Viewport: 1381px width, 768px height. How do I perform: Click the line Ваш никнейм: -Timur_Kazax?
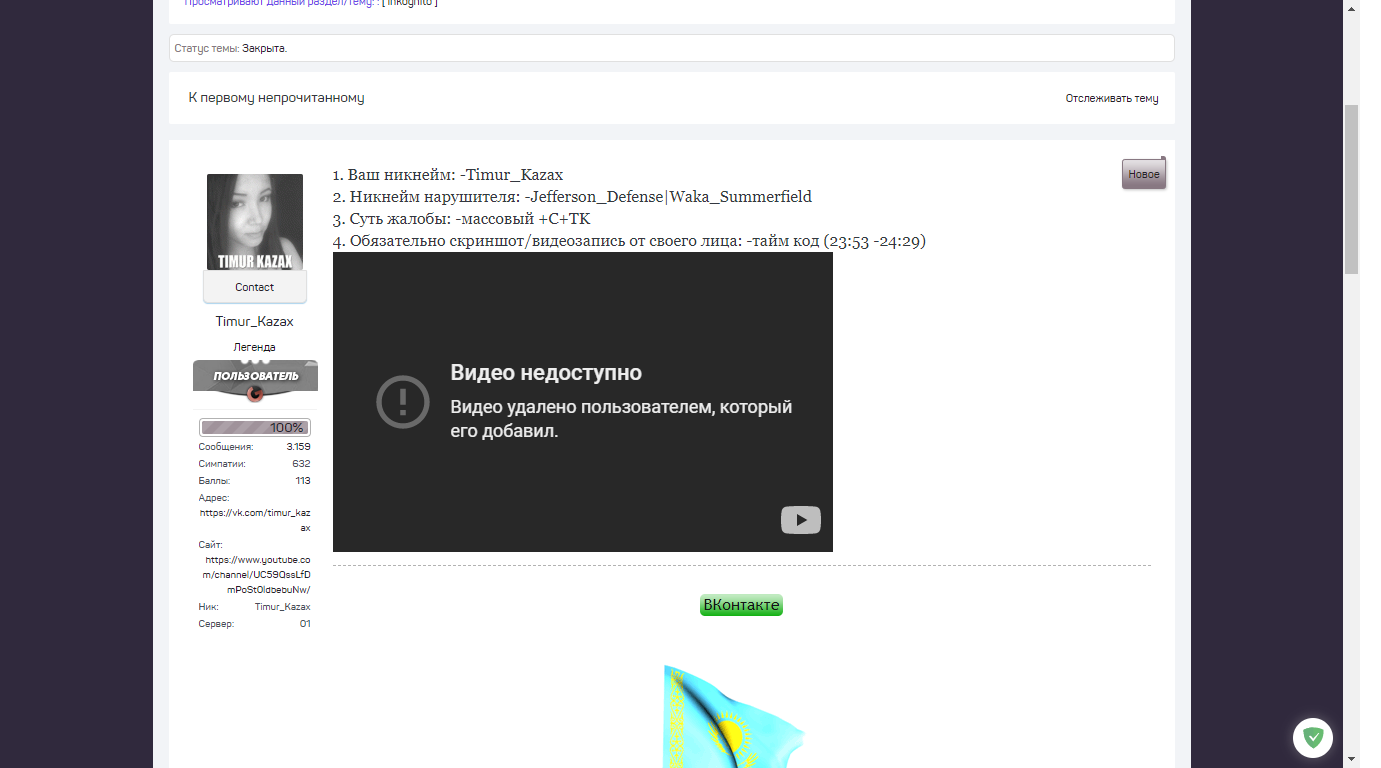448,174
